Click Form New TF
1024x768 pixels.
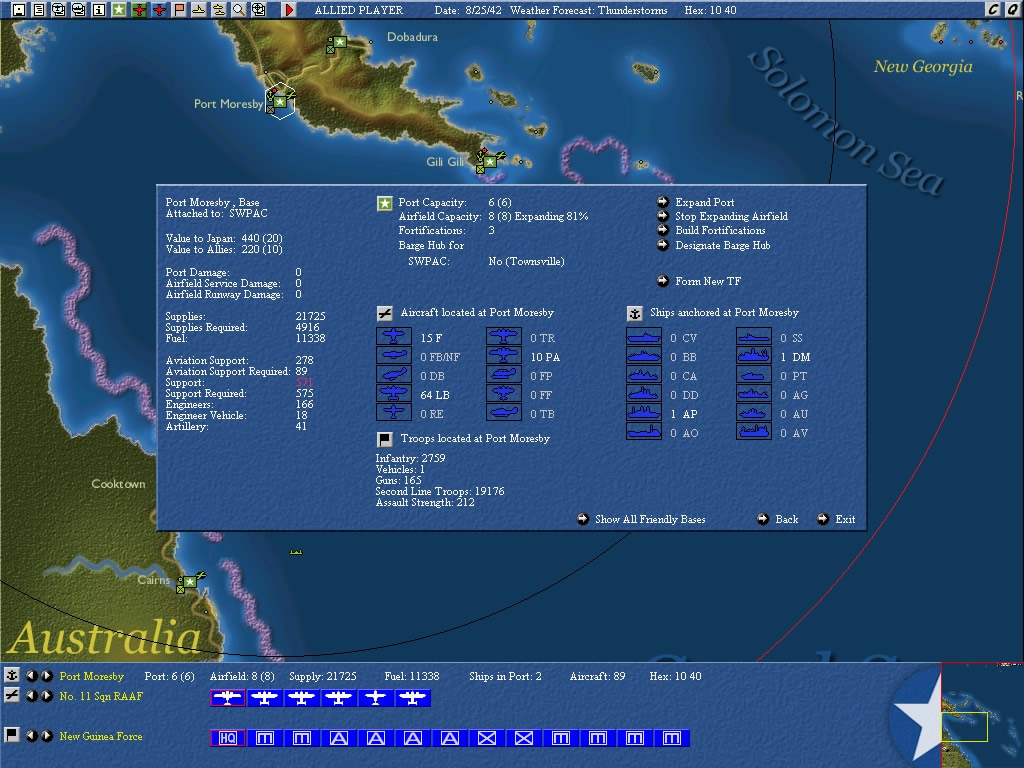click(708, 281)
